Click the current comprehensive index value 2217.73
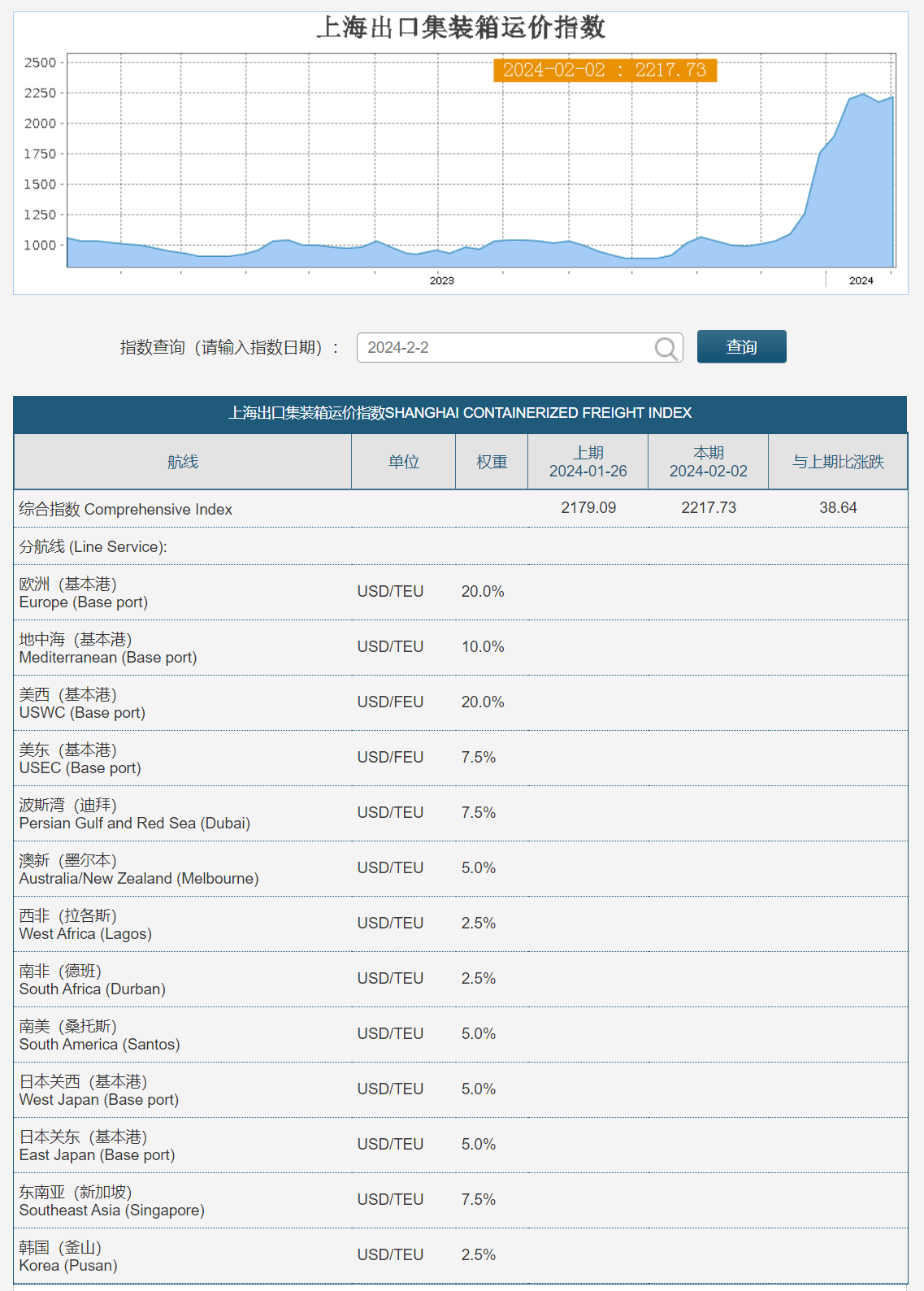This screenshot has height=1291, width=924. 709,508
